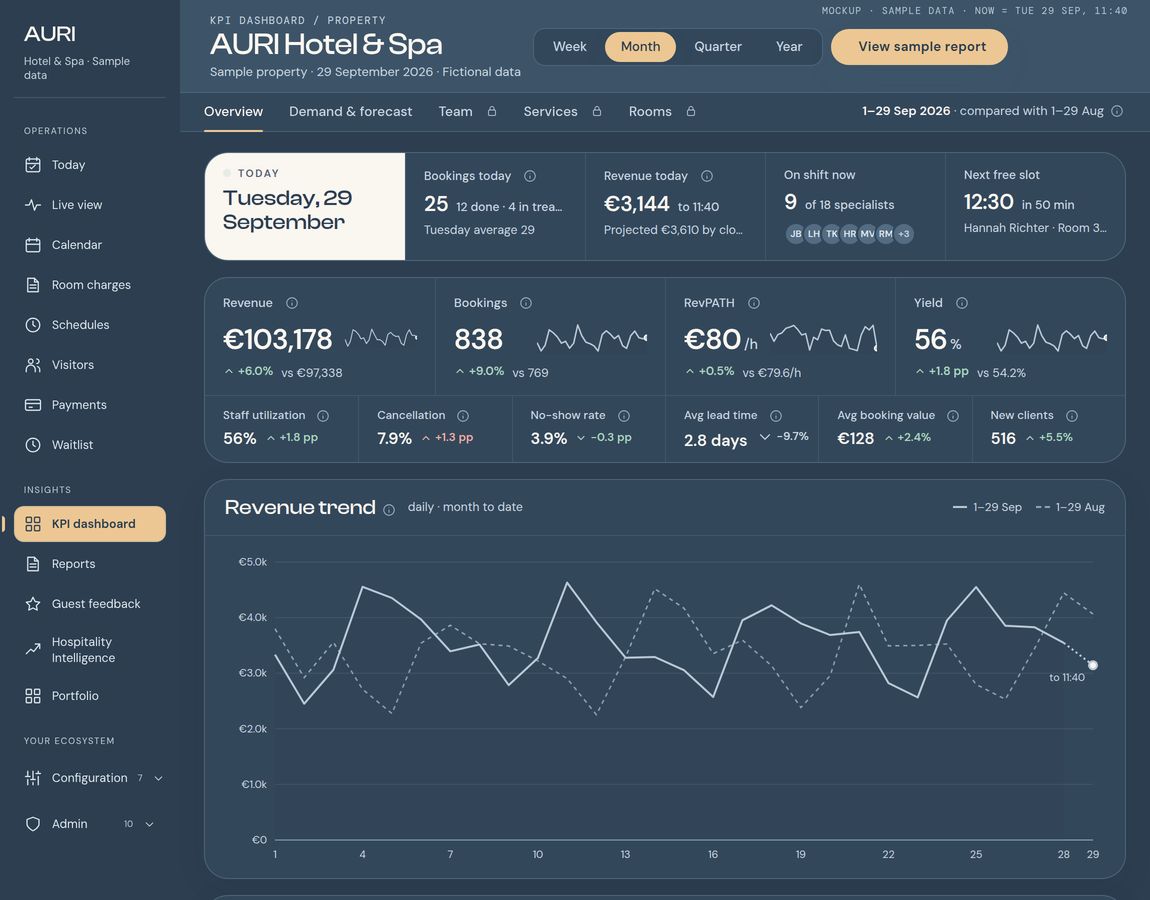Viewport: 1150px width, 900px height.
Task: Click info icon next to Revenue trend title
Action: tap(389, 510)
